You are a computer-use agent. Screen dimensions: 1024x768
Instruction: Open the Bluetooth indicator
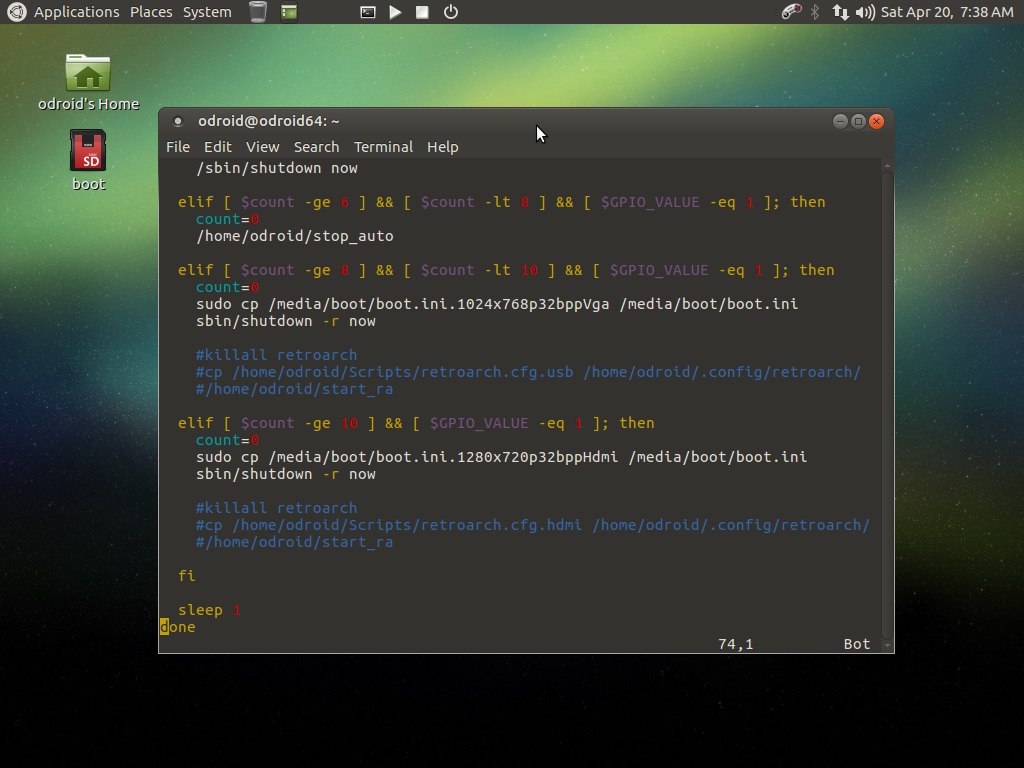(x=815, y=12)
